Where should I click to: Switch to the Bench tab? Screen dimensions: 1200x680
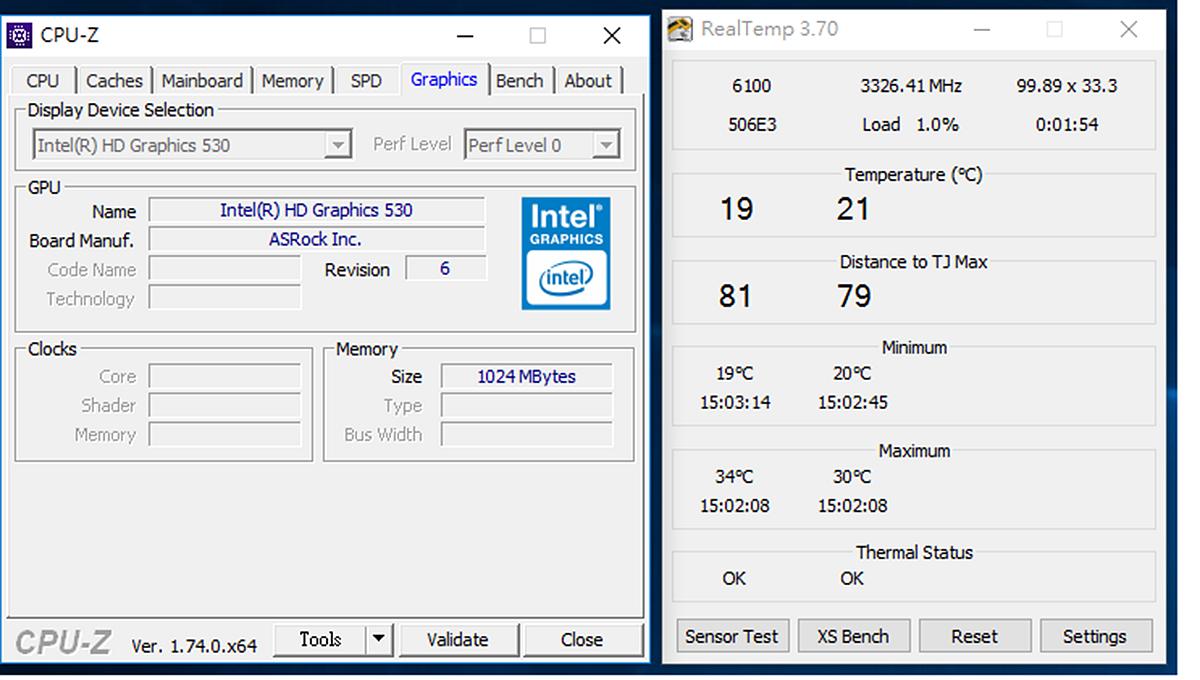(520, 81)
